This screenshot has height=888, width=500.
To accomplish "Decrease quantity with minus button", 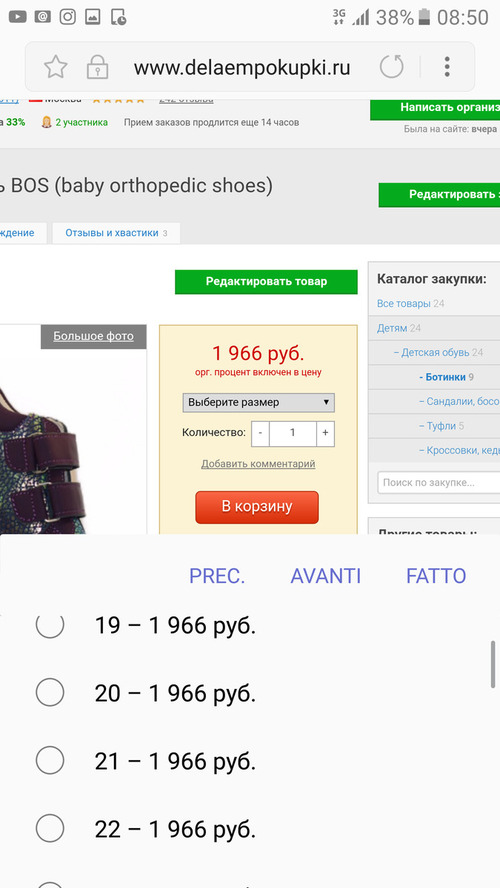I will [x=260, y=433].
